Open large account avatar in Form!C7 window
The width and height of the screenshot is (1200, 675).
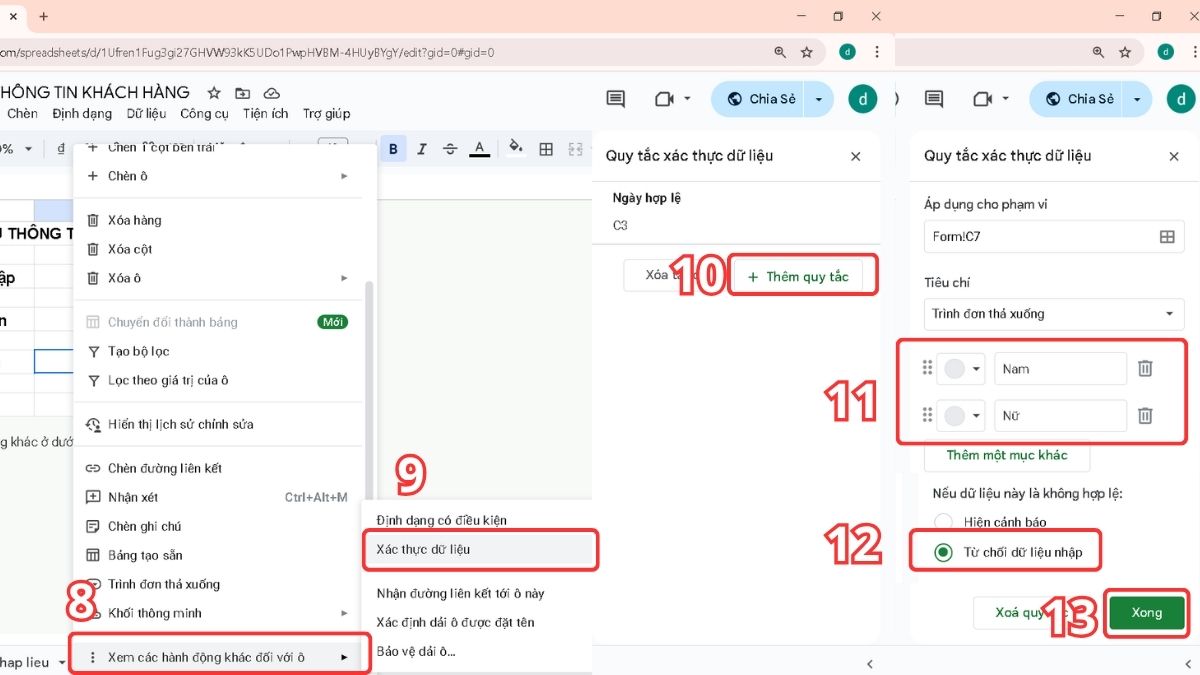click(x=1181, y=99)
